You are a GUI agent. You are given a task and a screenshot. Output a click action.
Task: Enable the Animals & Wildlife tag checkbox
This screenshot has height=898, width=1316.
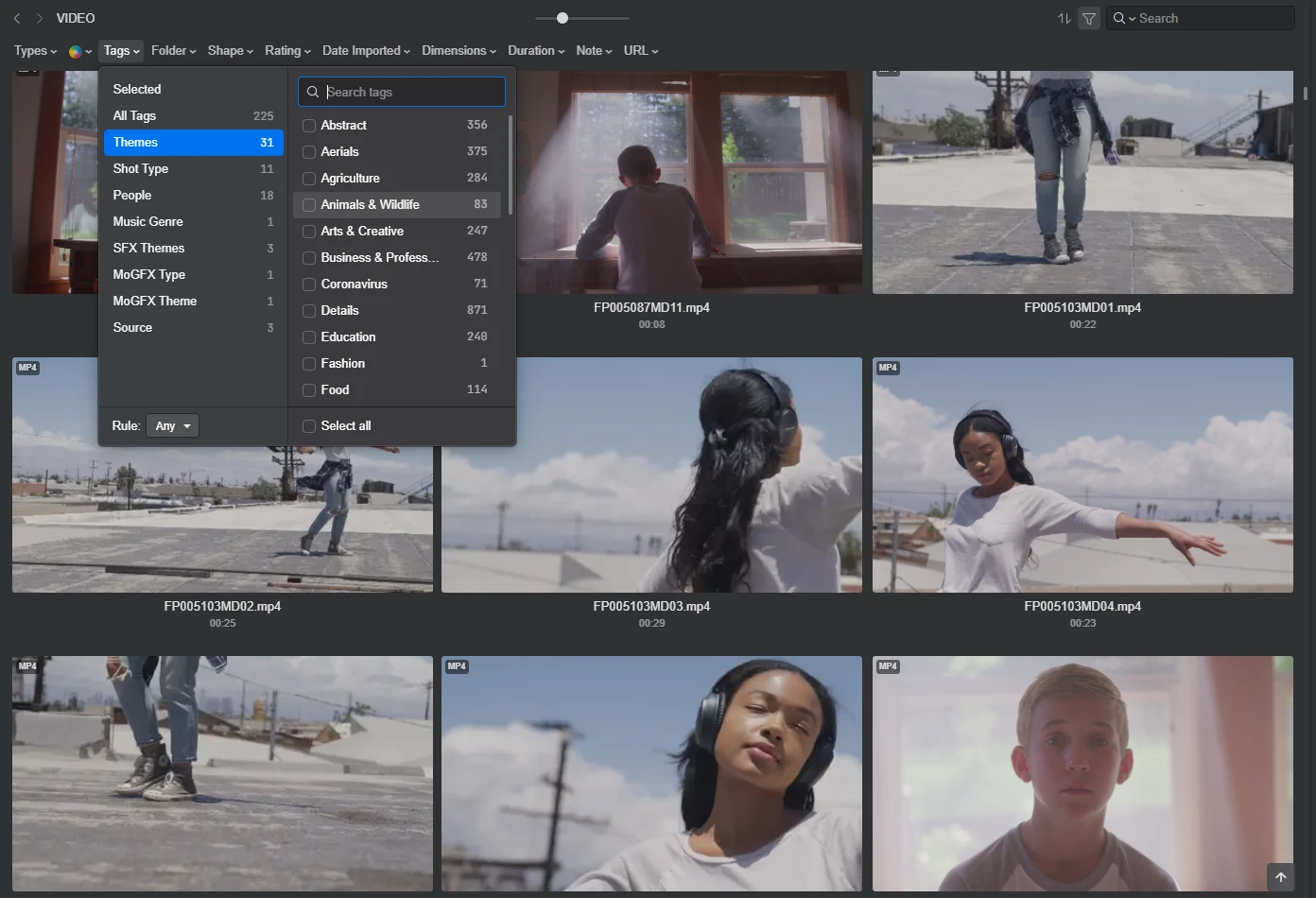tap(309, 205)
